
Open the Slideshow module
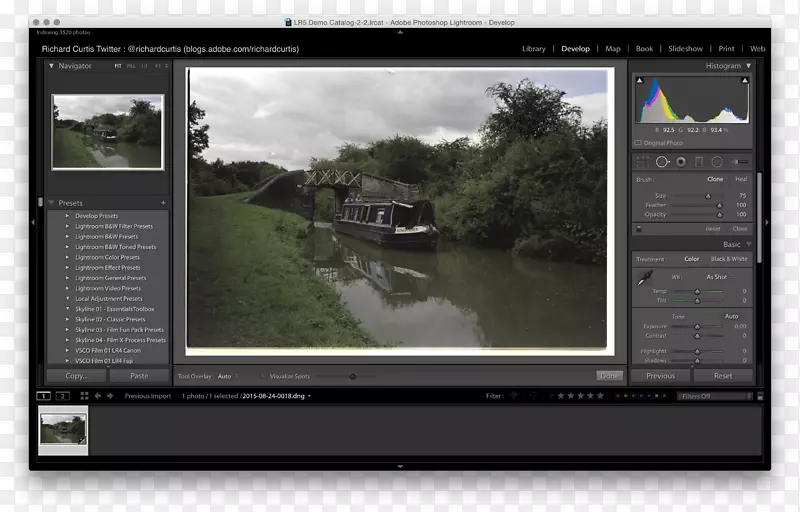pyautogui.click(x=685, y=48)
